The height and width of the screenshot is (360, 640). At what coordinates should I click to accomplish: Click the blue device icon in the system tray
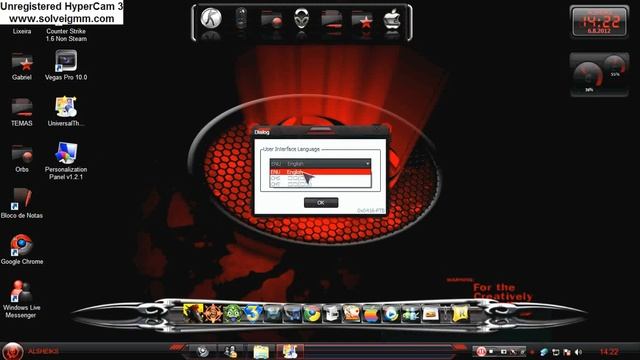click(544, 352)
